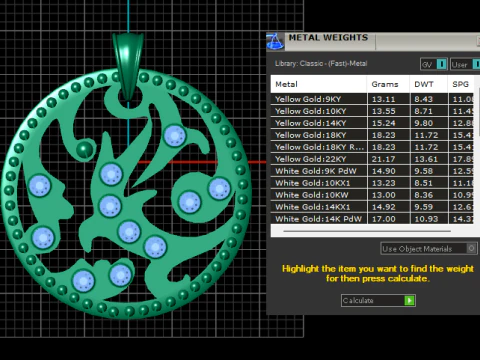The width and height of the screenshot is (480, 360).
Task: Click the 17.00 grams value
Action: click(384, 219)
